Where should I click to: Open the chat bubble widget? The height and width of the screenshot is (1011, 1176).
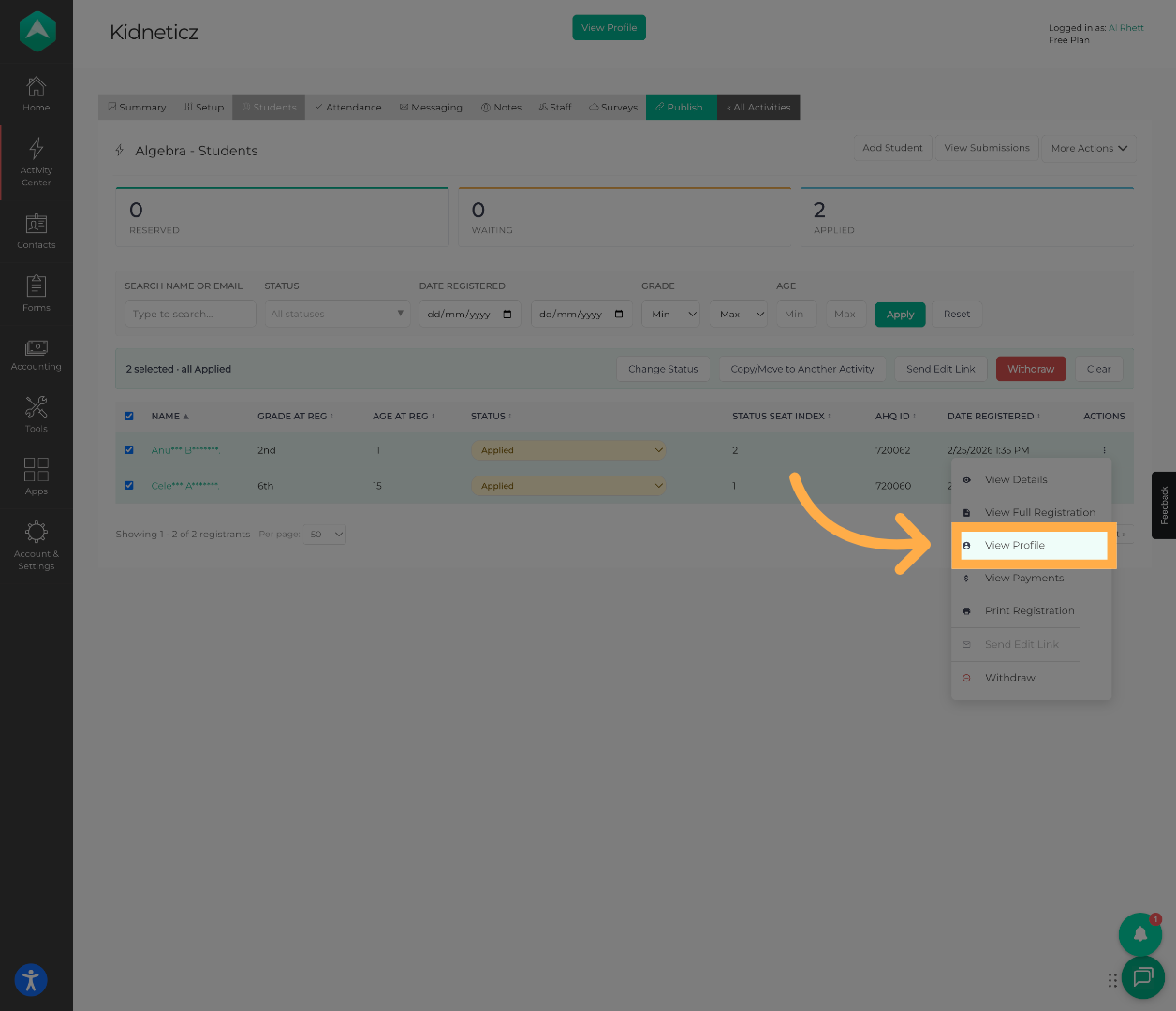pos(1142,977)
